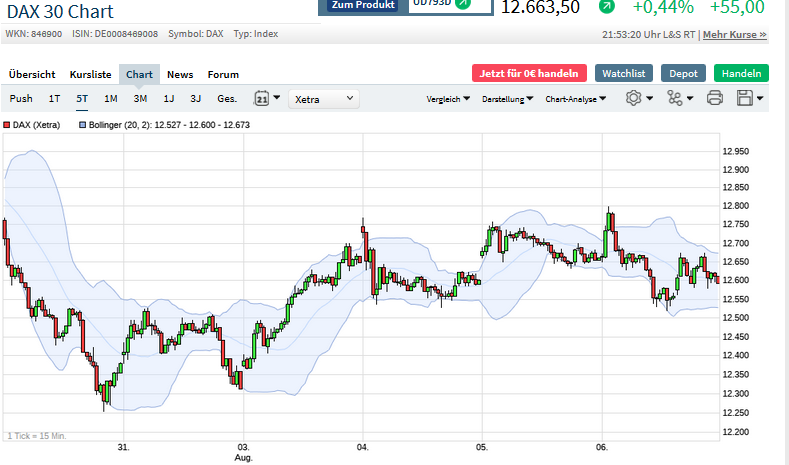Switch to the Kursliste tab

tap(90, 74)
